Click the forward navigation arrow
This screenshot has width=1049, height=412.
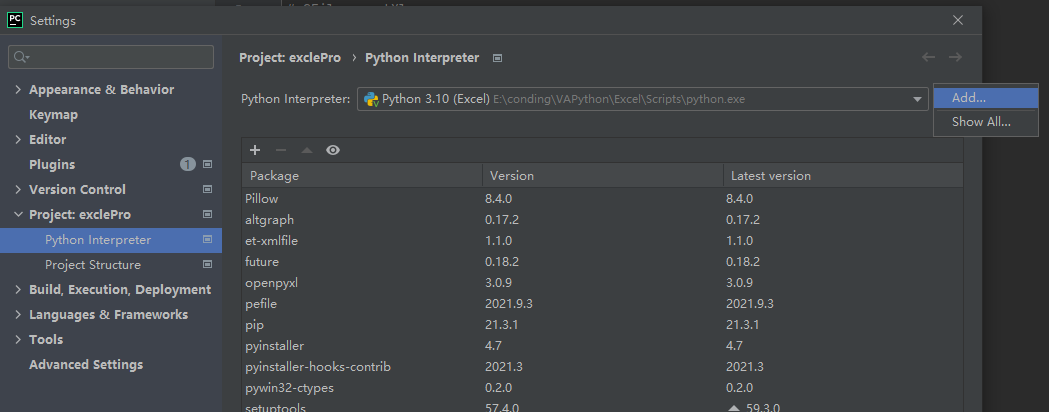coord(955,58)
